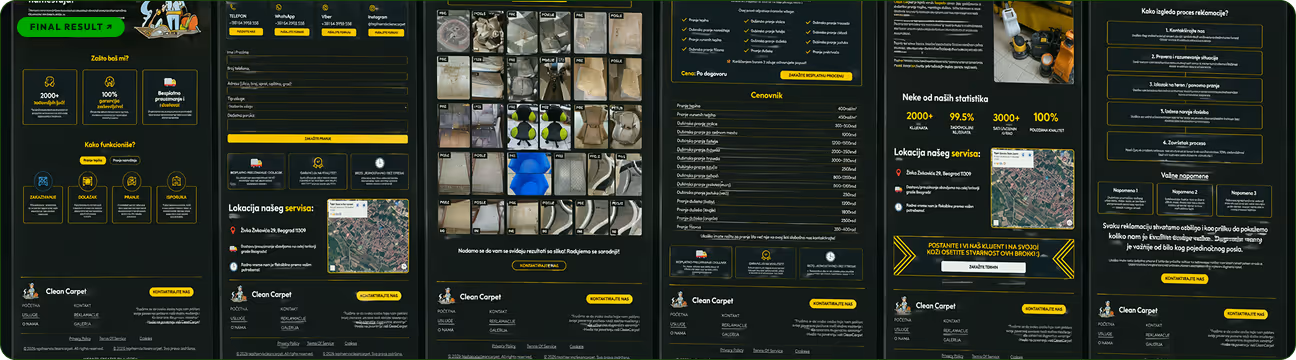This screenshot has height=360, width=1296.
Task: Open the 'Tip usluge' dropdown in the contact form
Action: [318, 106]
